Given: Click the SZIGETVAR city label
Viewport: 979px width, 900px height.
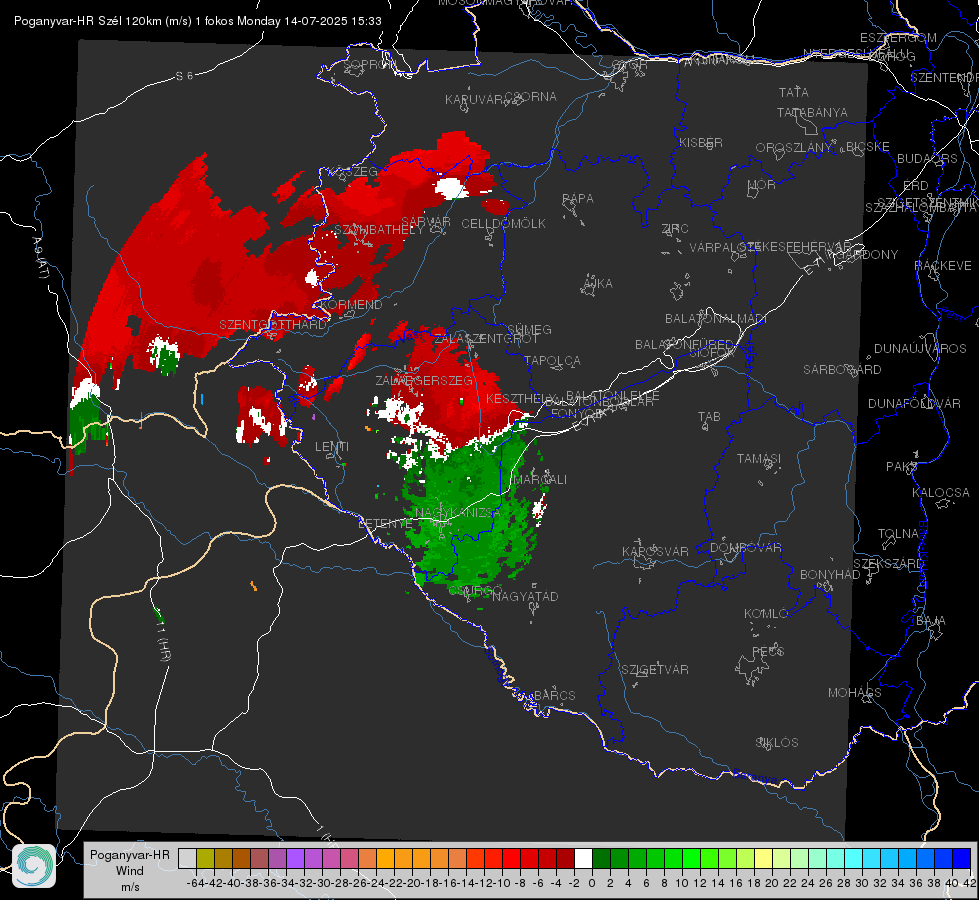Looking at the screenshot, I should (x=655, y=670).
